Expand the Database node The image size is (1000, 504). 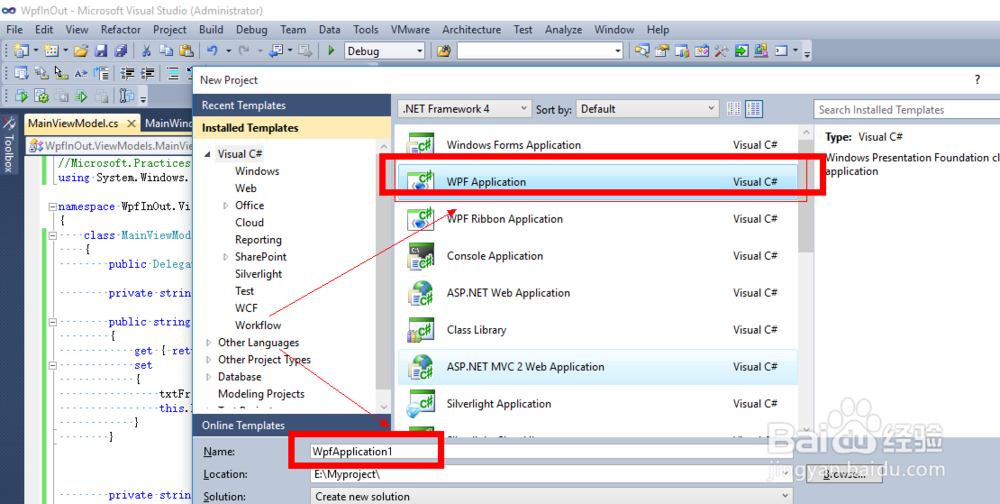209,377
